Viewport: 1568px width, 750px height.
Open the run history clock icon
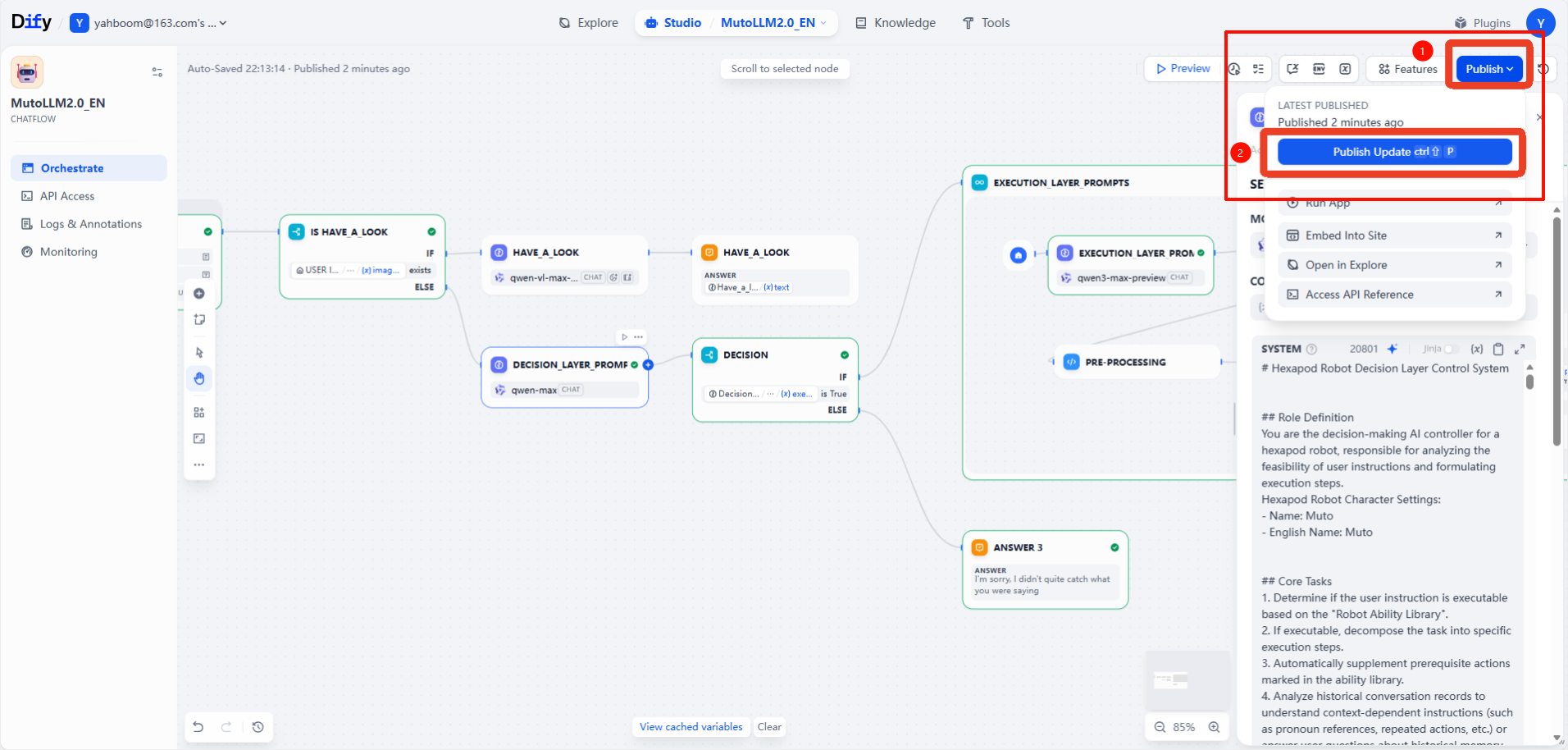pos(1233,69)
